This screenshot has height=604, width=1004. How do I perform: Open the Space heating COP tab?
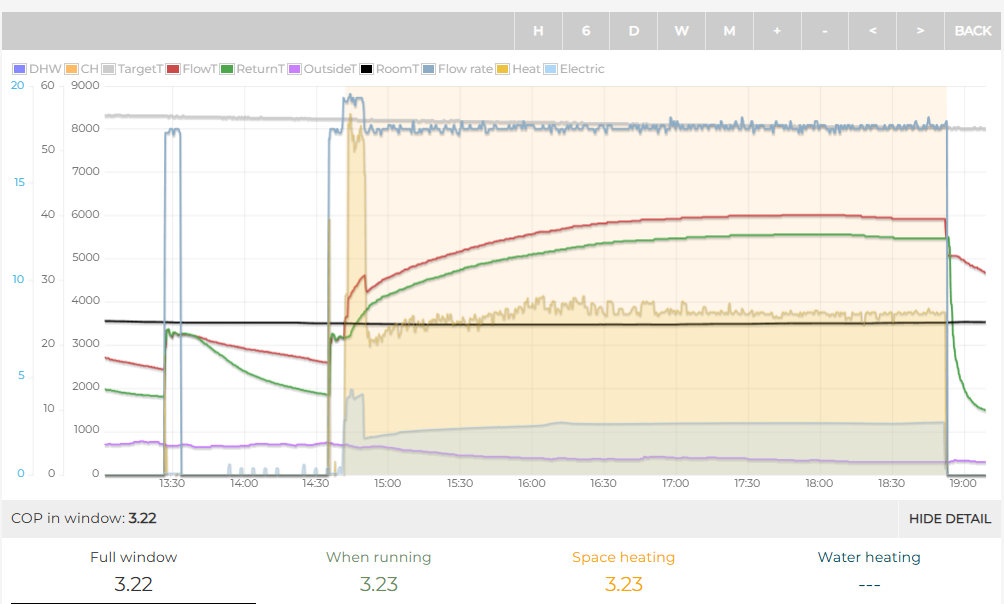tap(623, 571)
